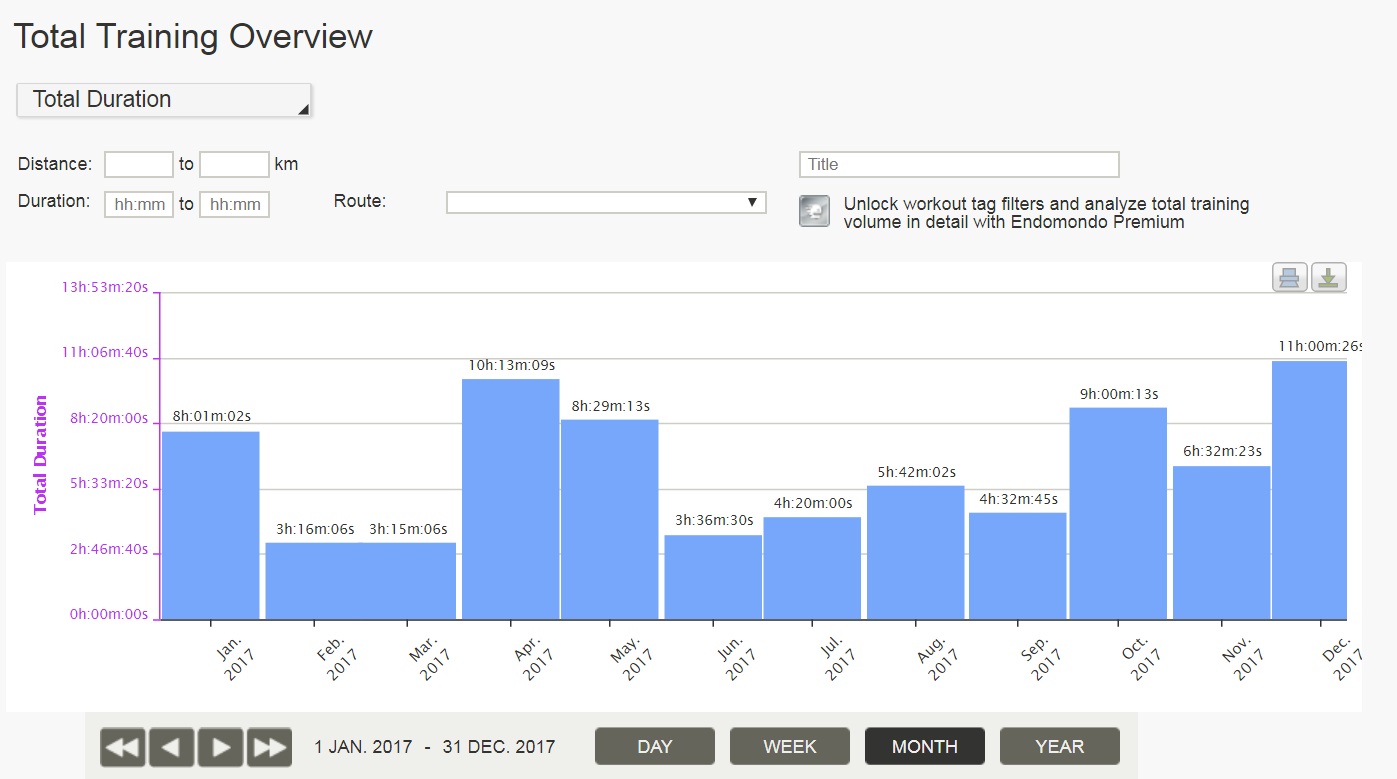Screen dimensions: 1397x779
Task: Click the 5h:42m:02s value label
Action: tap(916, 472)
